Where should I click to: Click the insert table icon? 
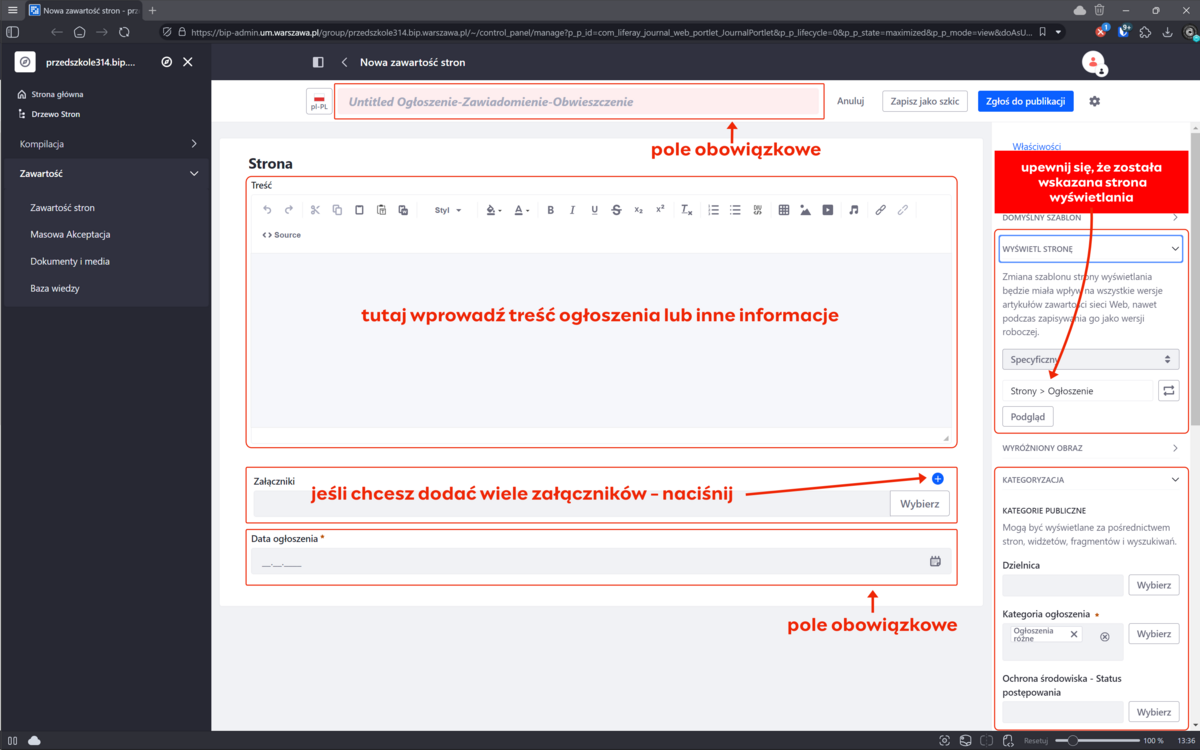tap(784, 210)
